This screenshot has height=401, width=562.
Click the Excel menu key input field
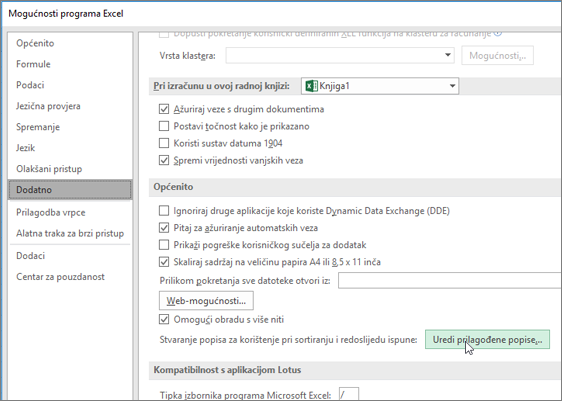349,394
